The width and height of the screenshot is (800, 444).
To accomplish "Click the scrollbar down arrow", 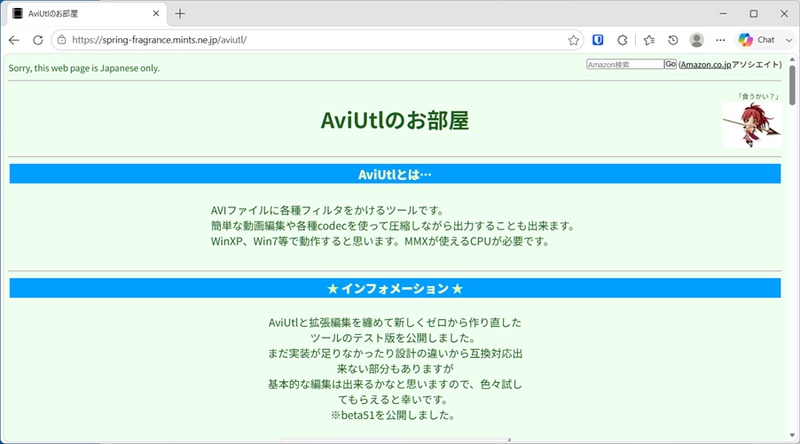I will point(792,435).
